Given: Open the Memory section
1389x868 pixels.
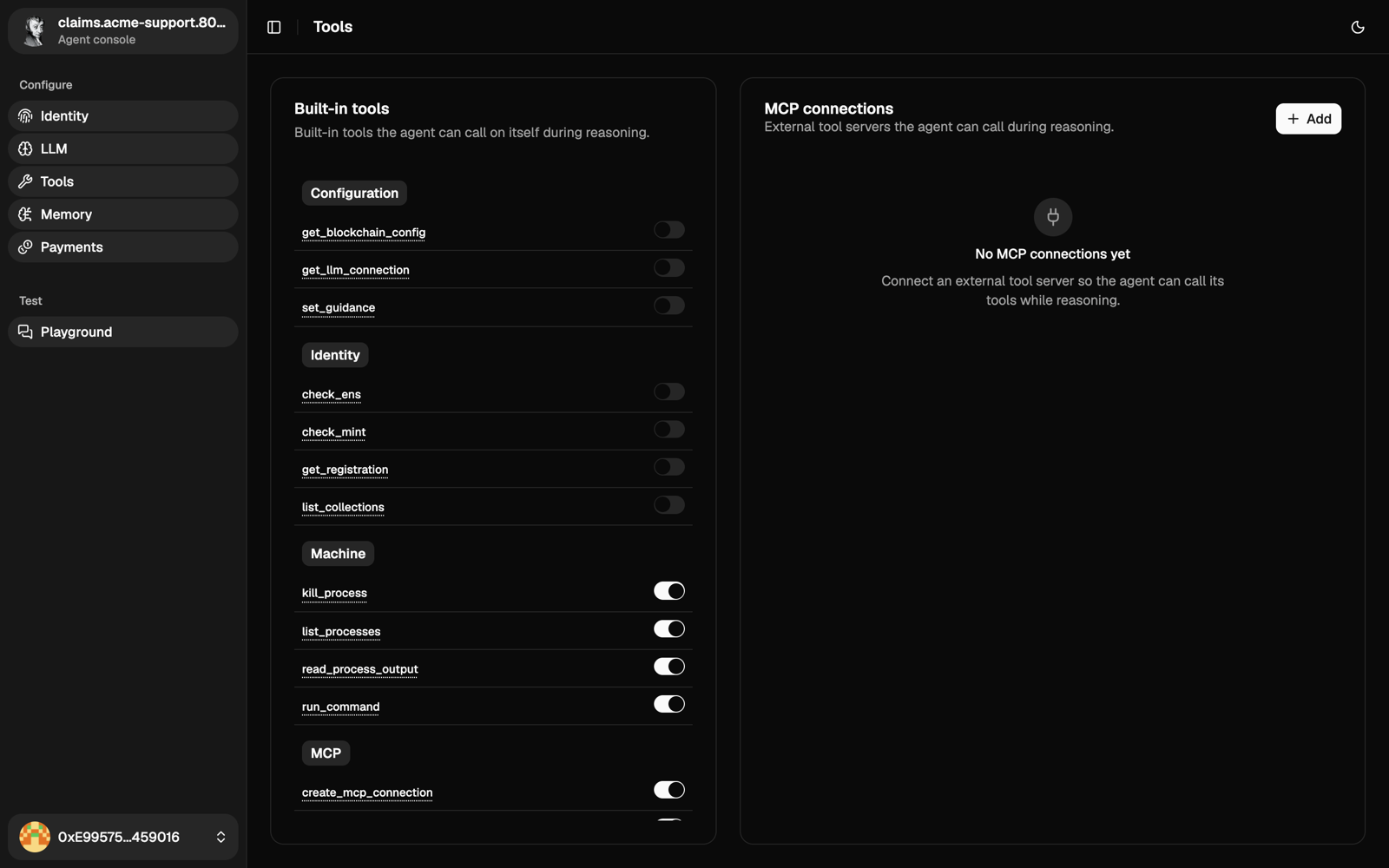Looking at the screenshot, I should tap(123, 214).
